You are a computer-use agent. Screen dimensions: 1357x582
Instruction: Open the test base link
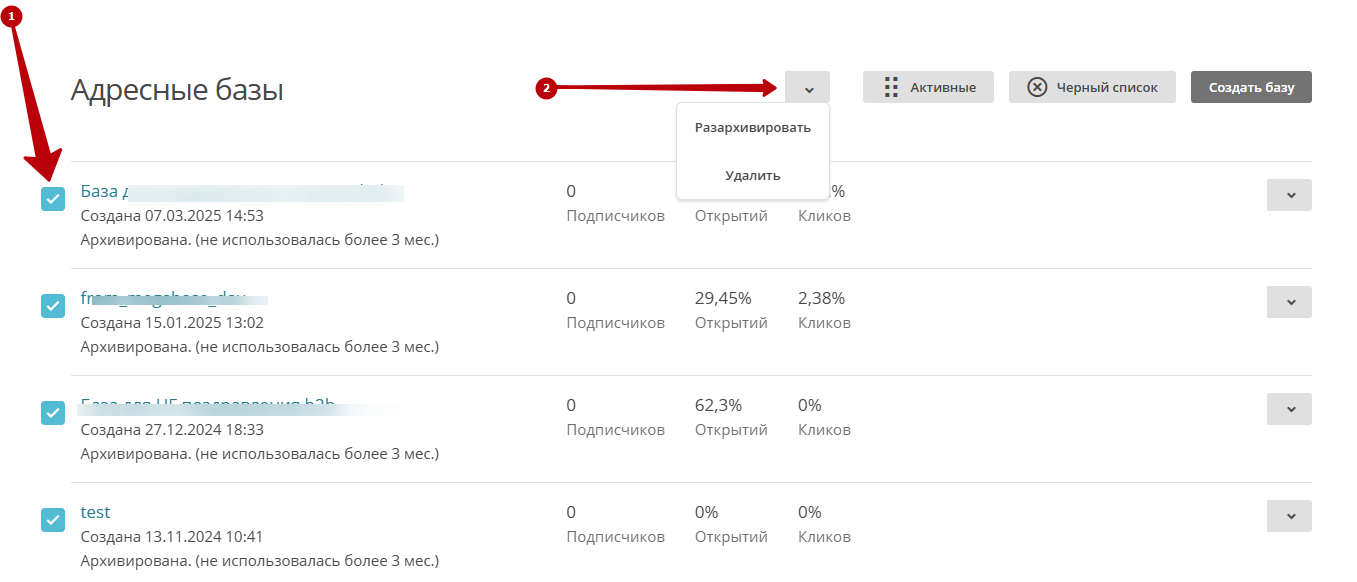(x=95, y=512)
